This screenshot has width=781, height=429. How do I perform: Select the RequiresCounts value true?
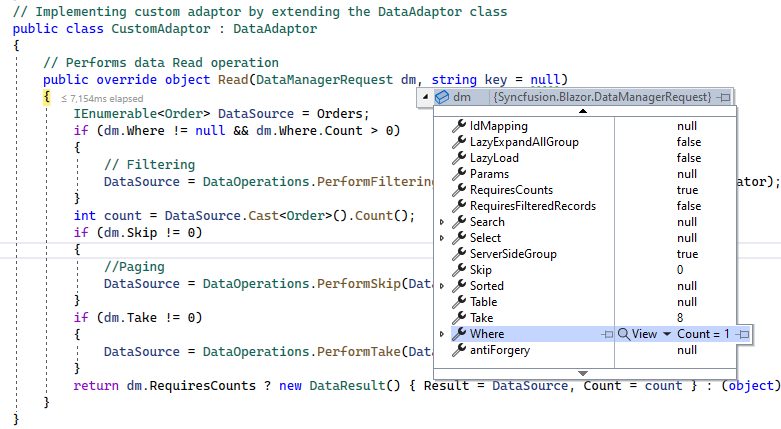click(x=687, y=190)
